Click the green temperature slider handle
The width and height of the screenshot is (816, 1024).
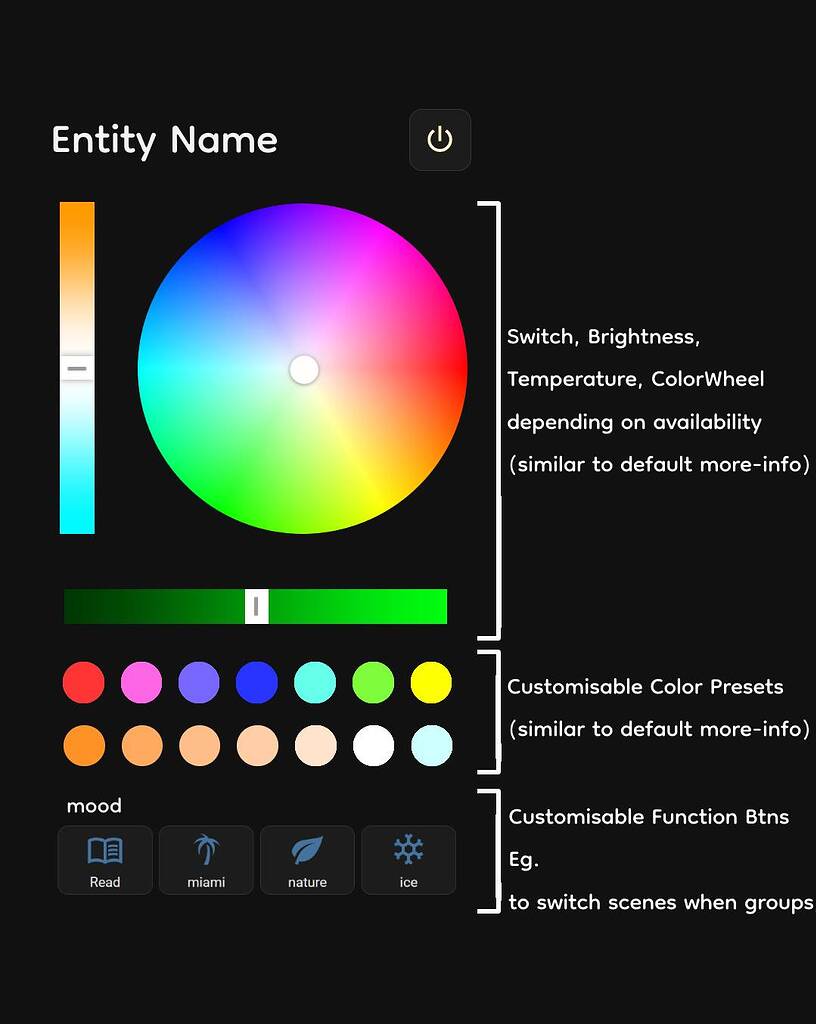click(255, 605)
